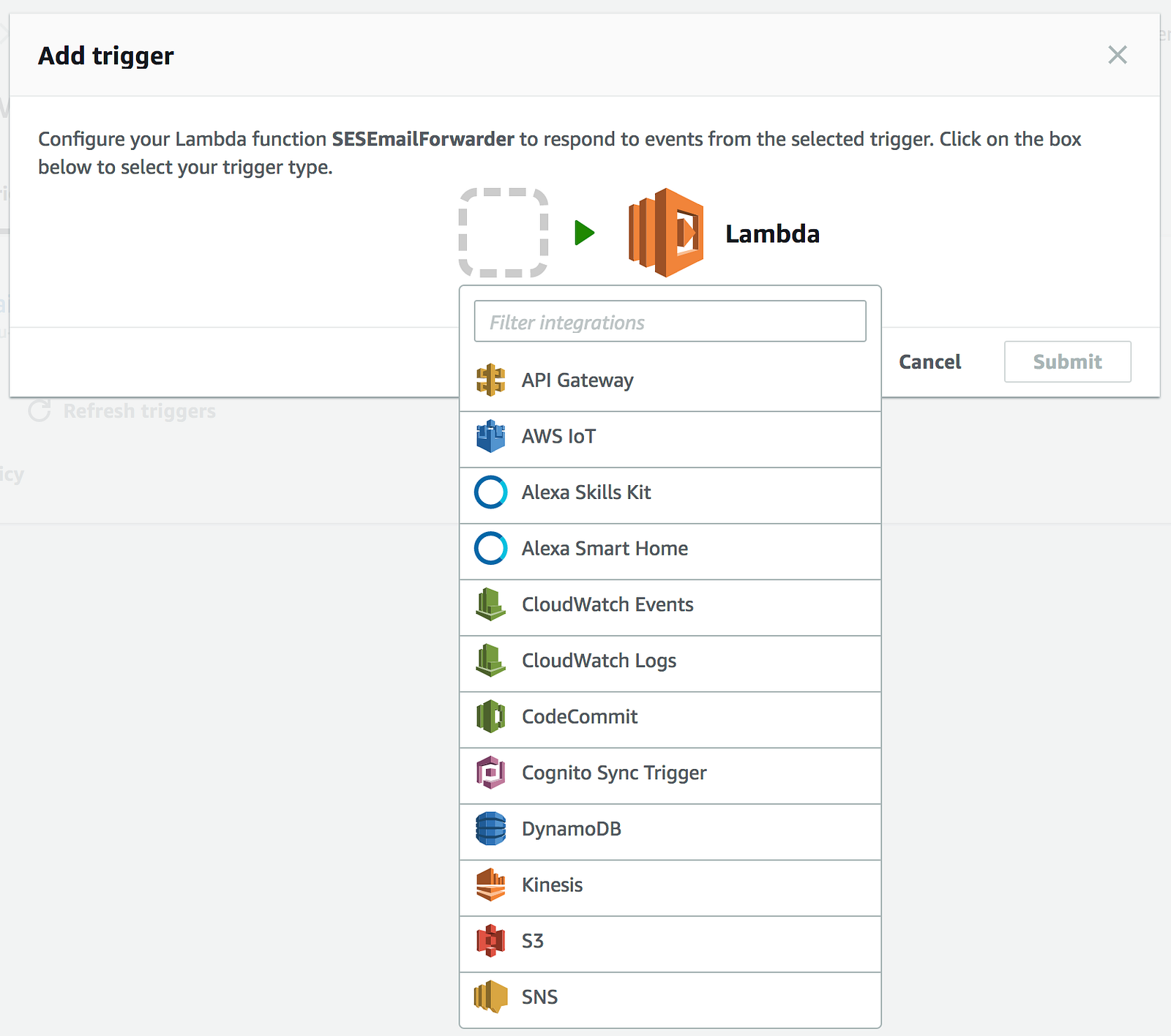Open the dashed trigger type selector box
Viewport: 1171px width, 1036px height.
504,233
